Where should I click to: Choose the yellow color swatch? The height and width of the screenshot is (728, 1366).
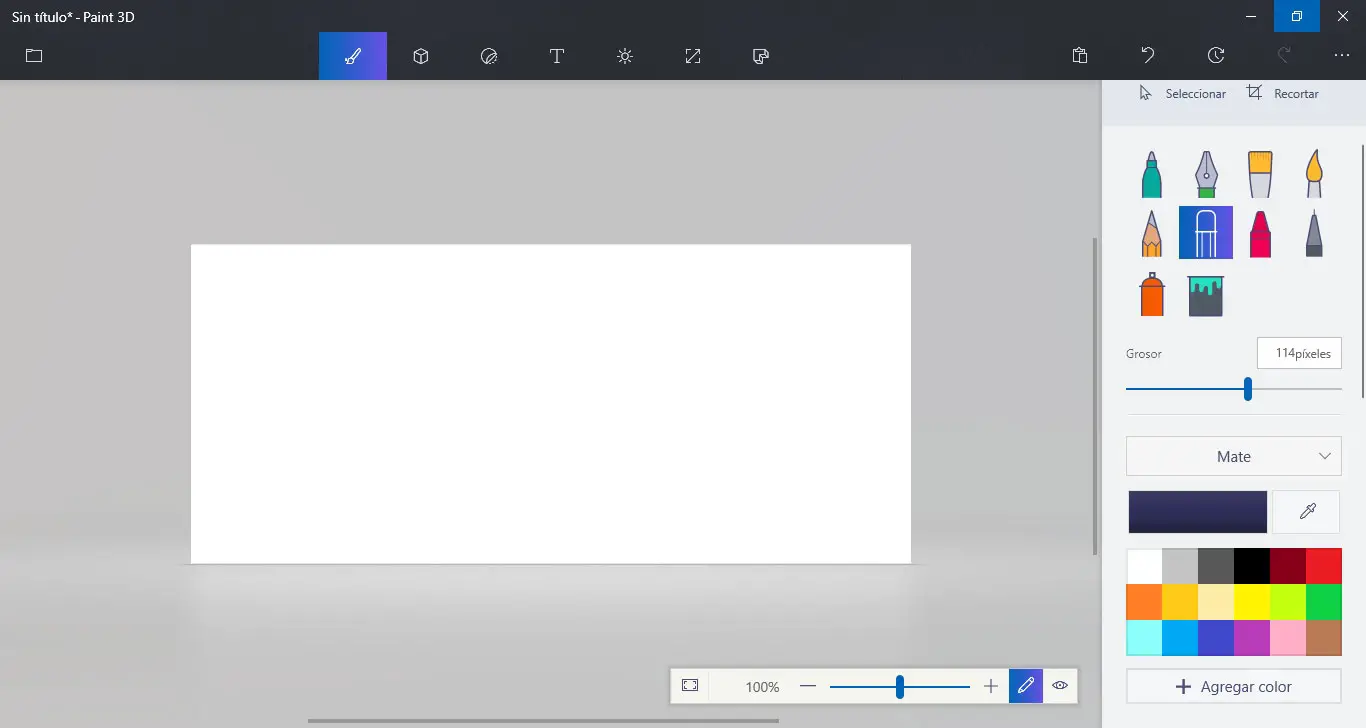pyautogui.click(x=1252, y=602)
